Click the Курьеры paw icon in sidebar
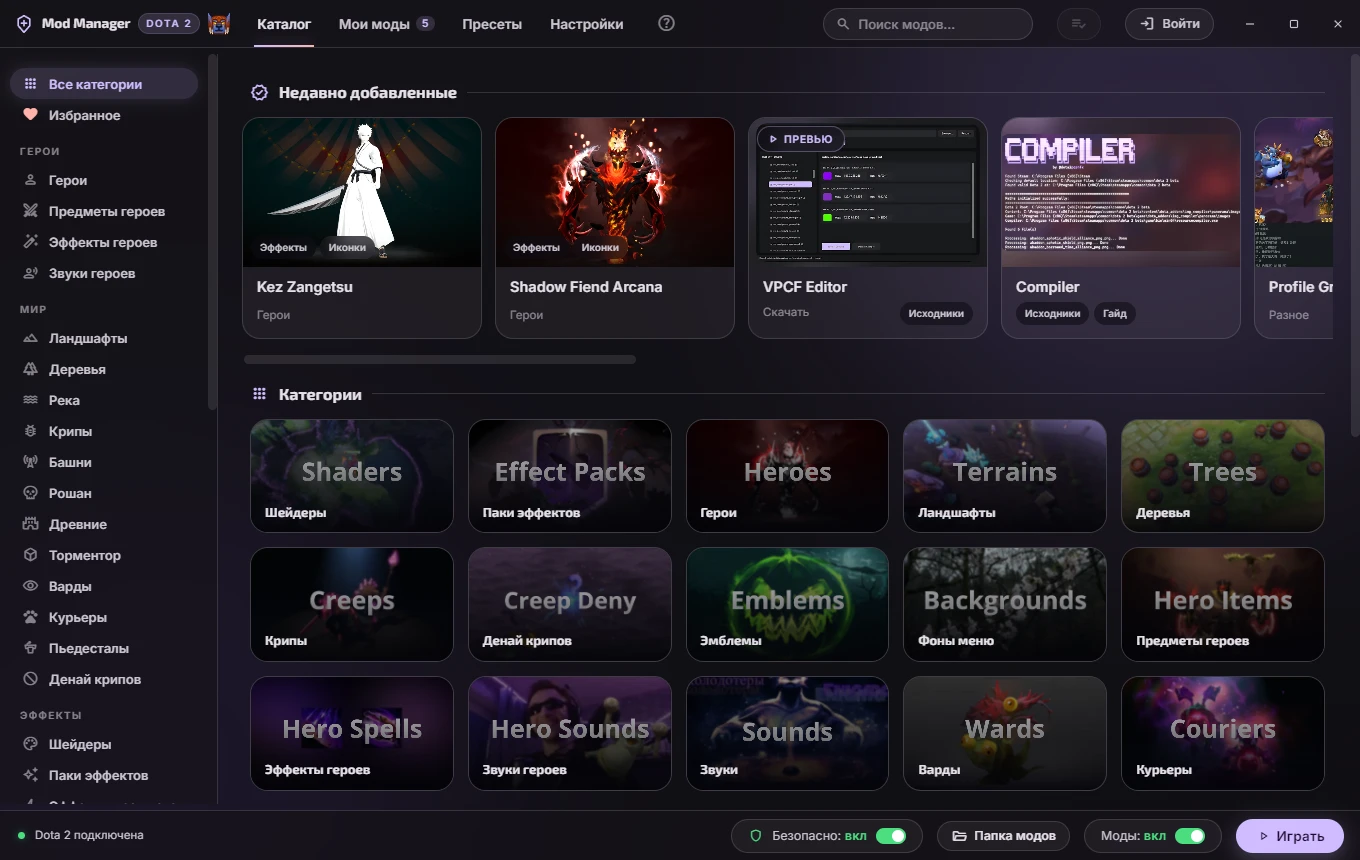 pos(30,617)
